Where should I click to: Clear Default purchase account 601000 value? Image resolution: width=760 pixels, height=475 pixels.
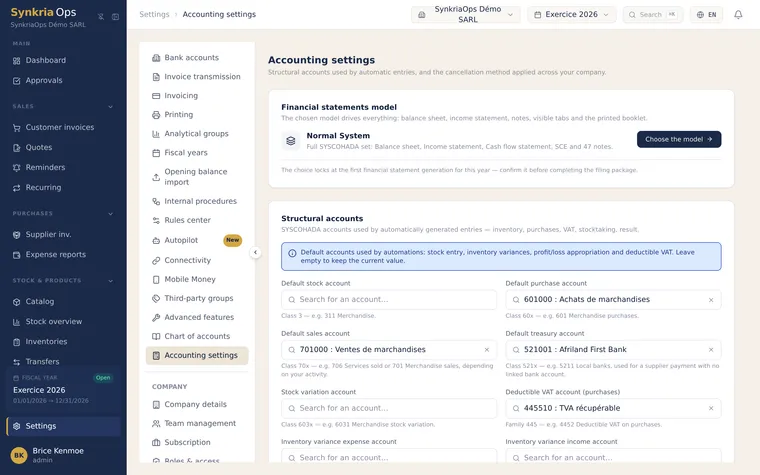pos(711,300)
